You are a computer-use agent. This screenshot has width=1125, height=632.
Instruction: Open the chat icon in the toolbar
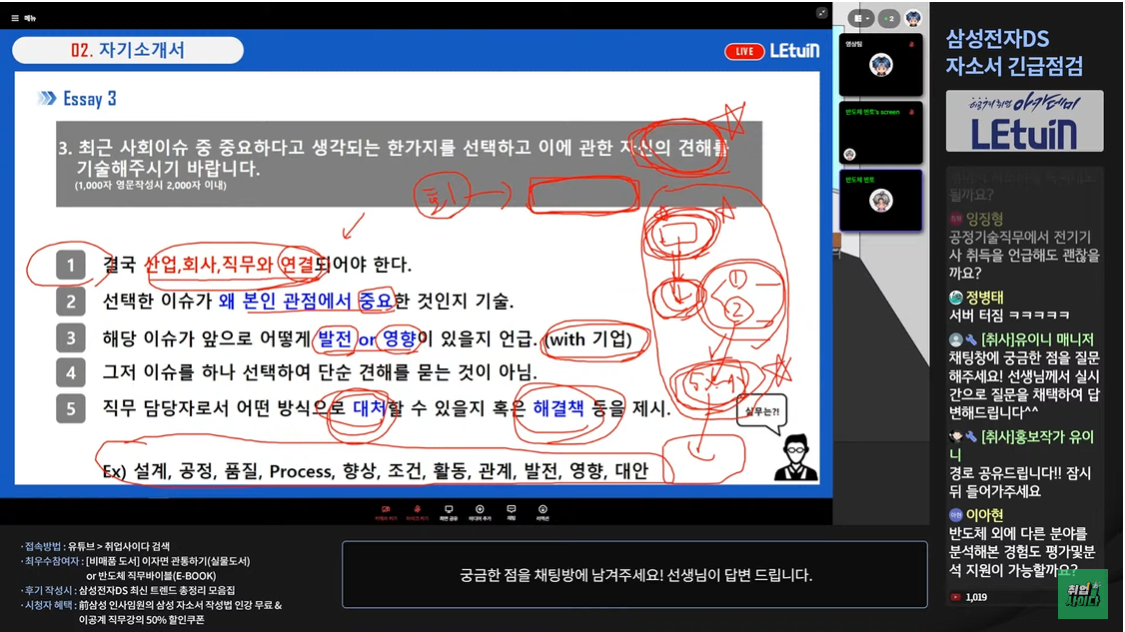pyautogui.click(x=511, y=510)
